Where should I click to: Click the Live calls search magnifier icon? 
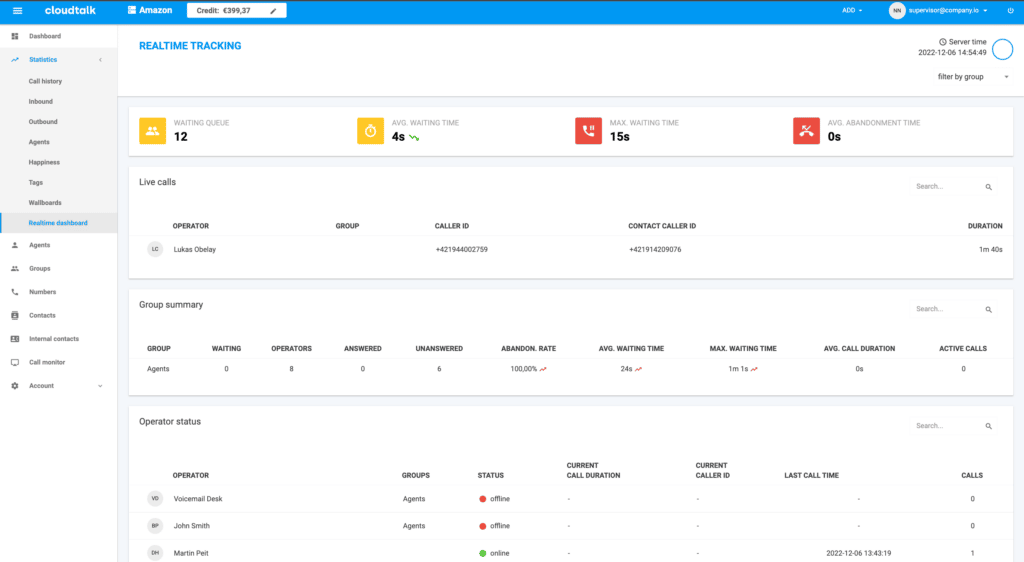click(x=988, y=187)
